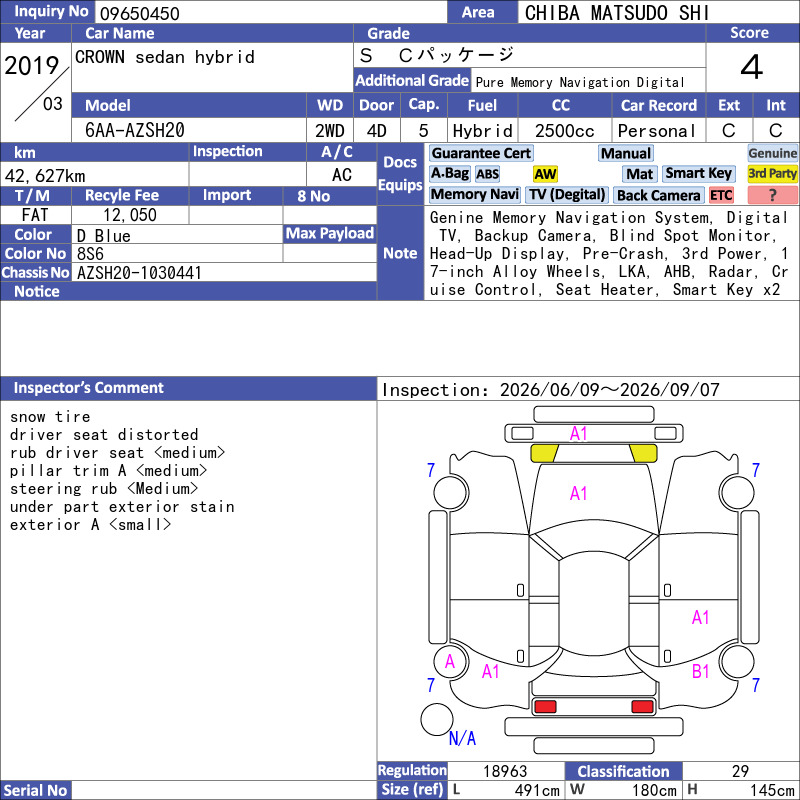Click the area value CHIBA MATSUDO SHI
The image size is (800, 800).
616,13
